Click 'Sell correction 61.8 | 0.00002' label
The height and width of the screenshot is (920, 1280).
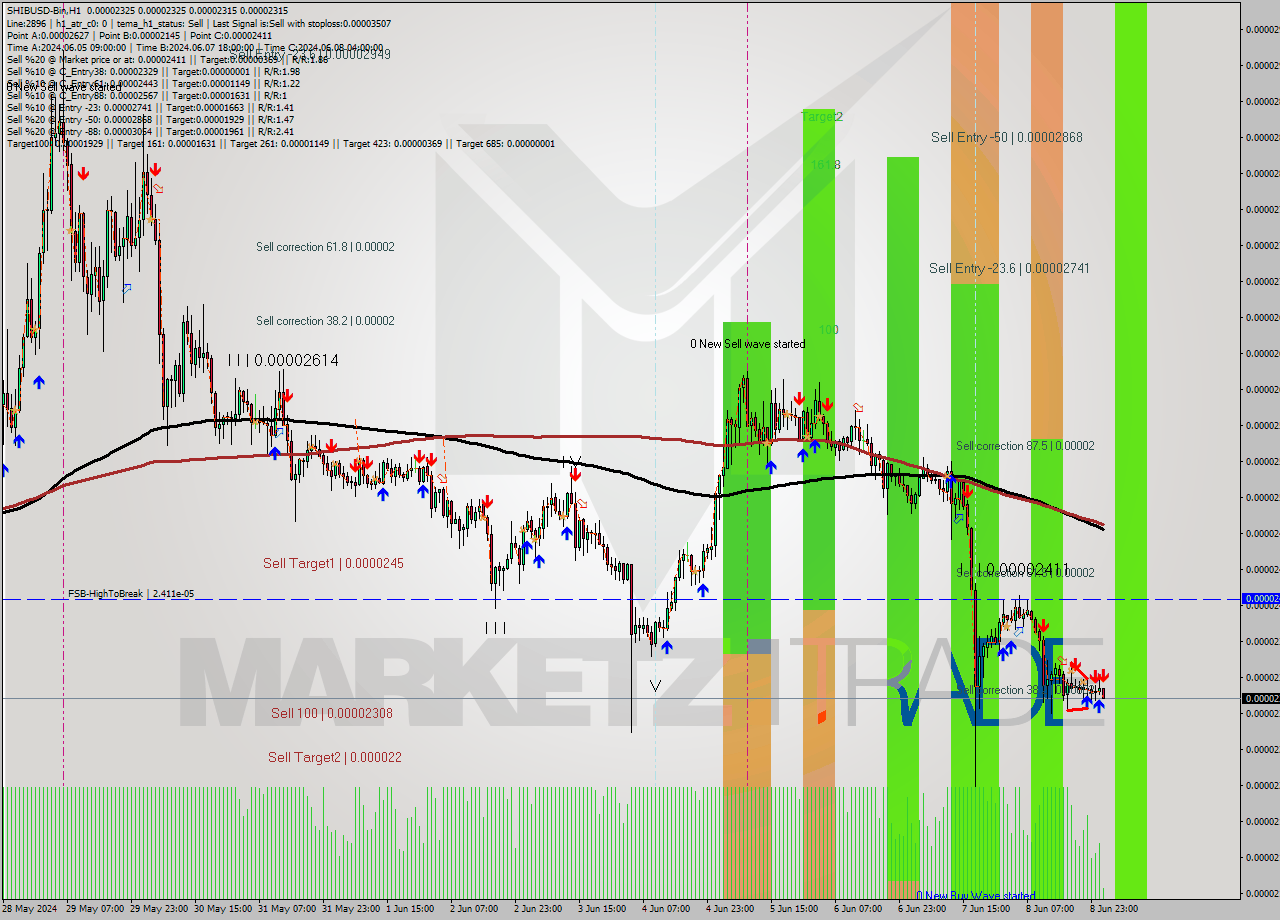tap(325, 247)
